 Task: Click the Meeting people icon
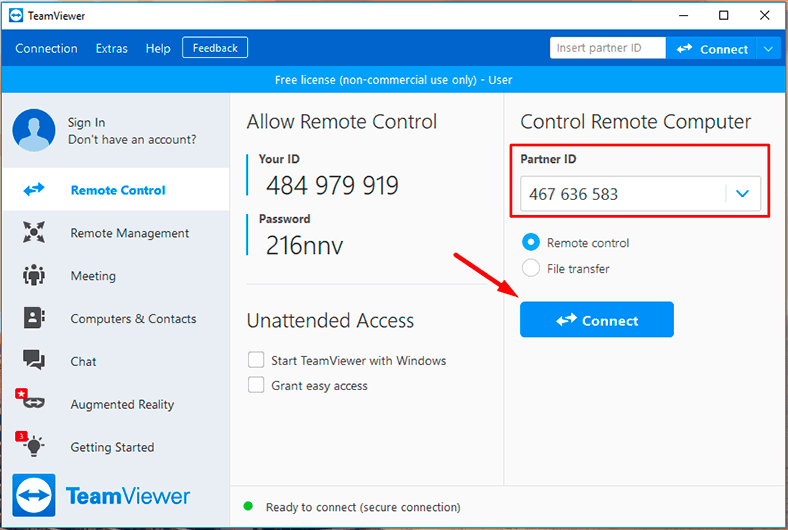(x=34, y=275)
